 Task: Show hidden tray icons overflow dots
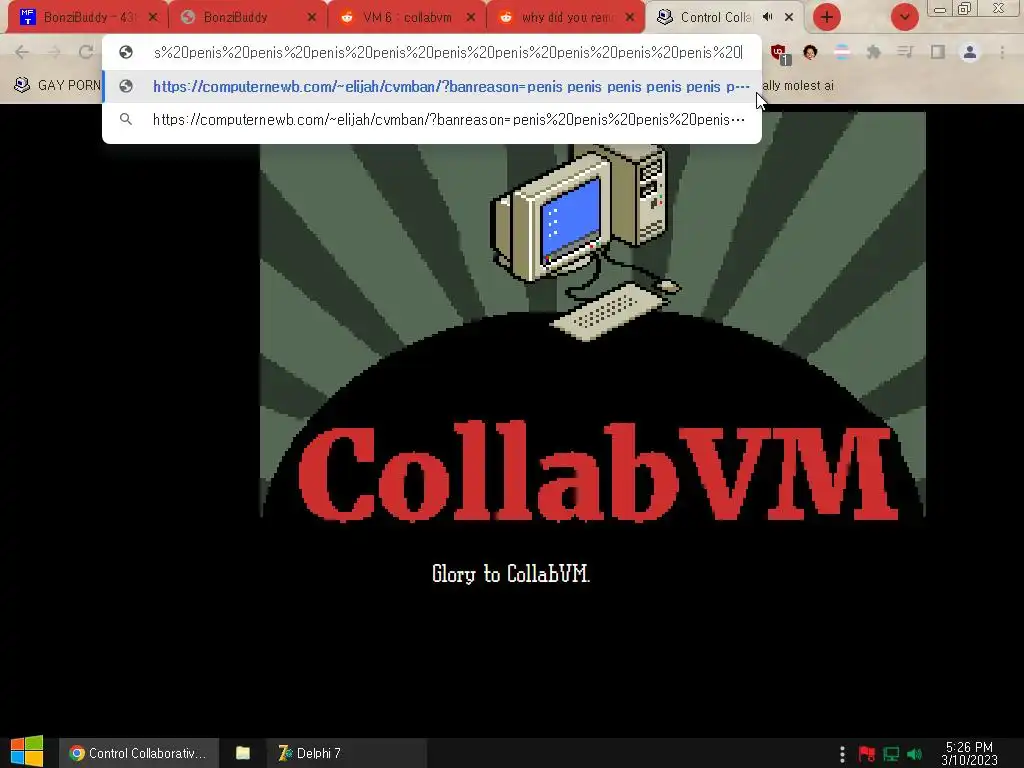click(842, 754)
